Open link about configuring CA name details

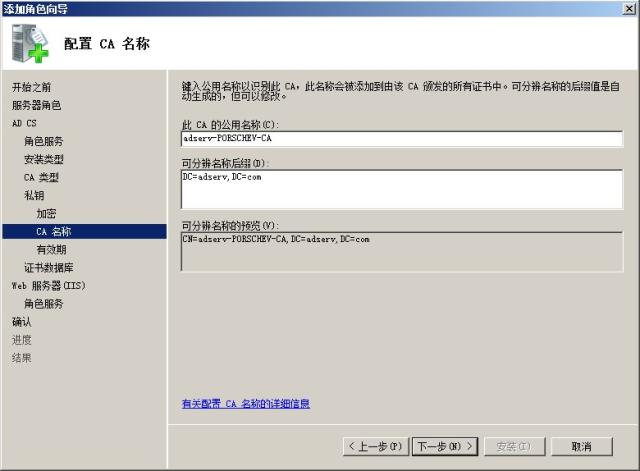(246, 404)
